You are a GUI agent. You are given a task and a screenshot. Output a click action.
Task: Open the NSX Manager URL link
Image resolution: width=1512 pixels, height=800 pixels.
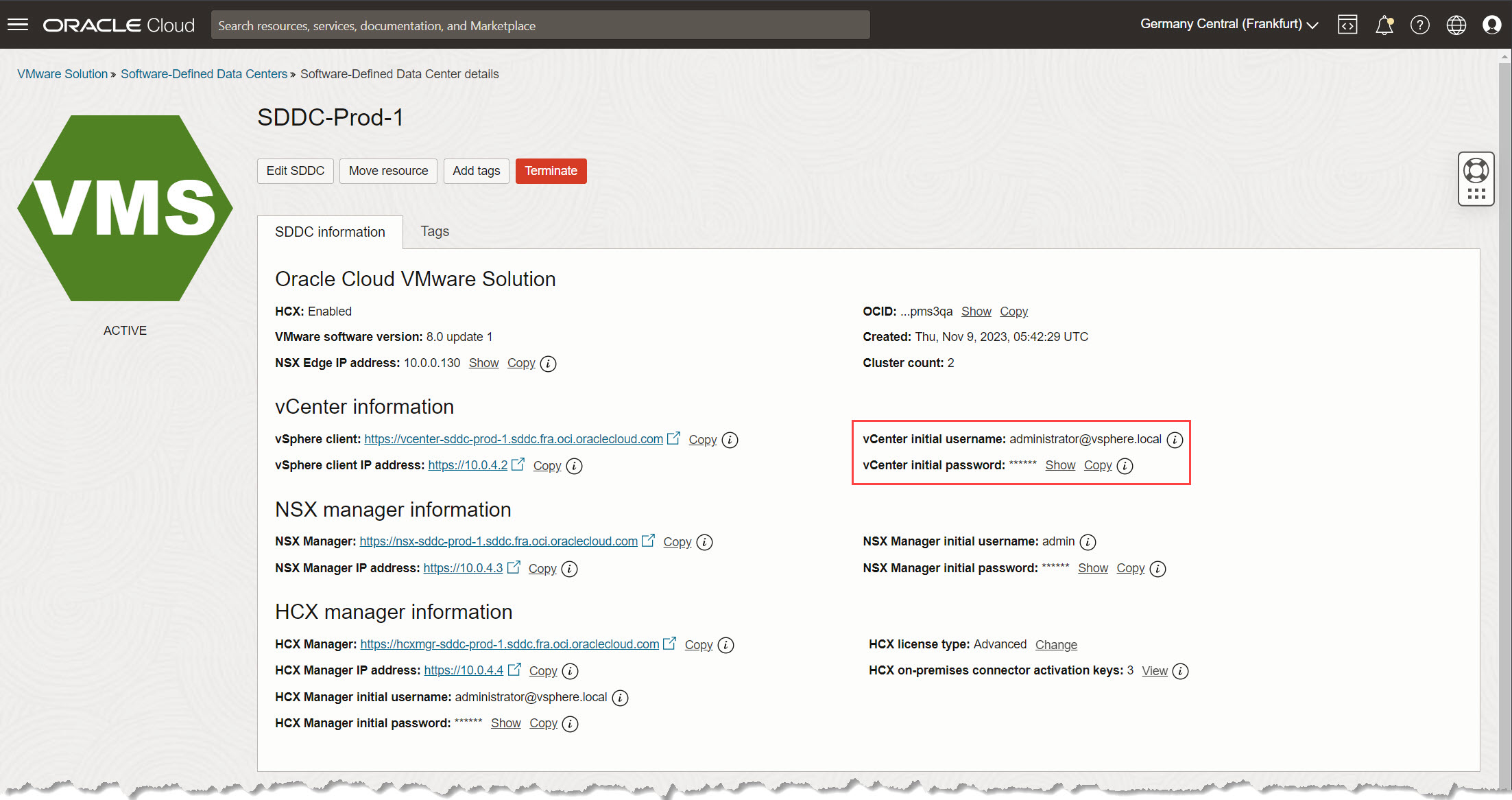click(x=499, y=541)
